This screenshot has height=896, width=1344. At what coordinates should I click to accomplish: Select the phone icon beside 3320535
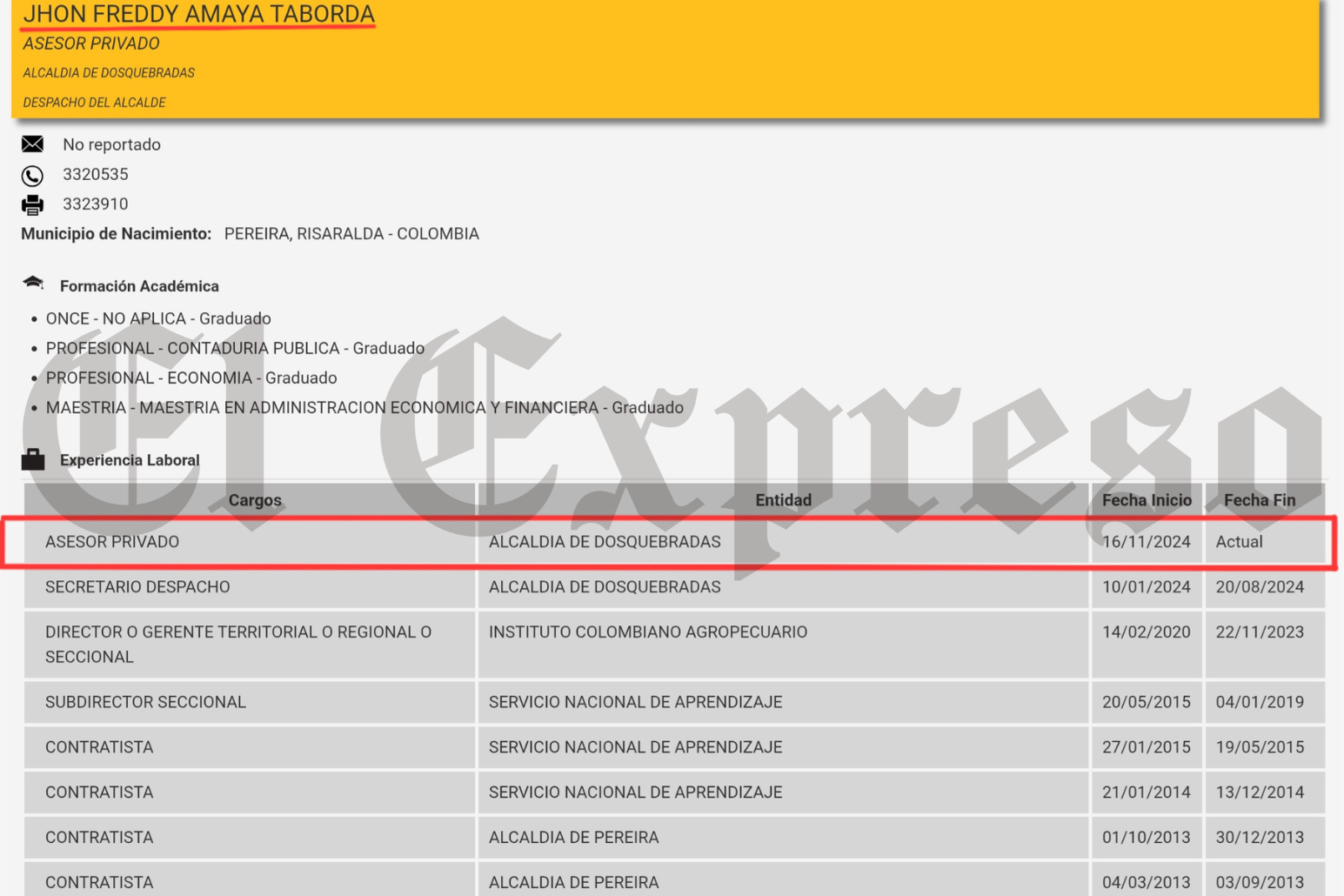[33, 174]
